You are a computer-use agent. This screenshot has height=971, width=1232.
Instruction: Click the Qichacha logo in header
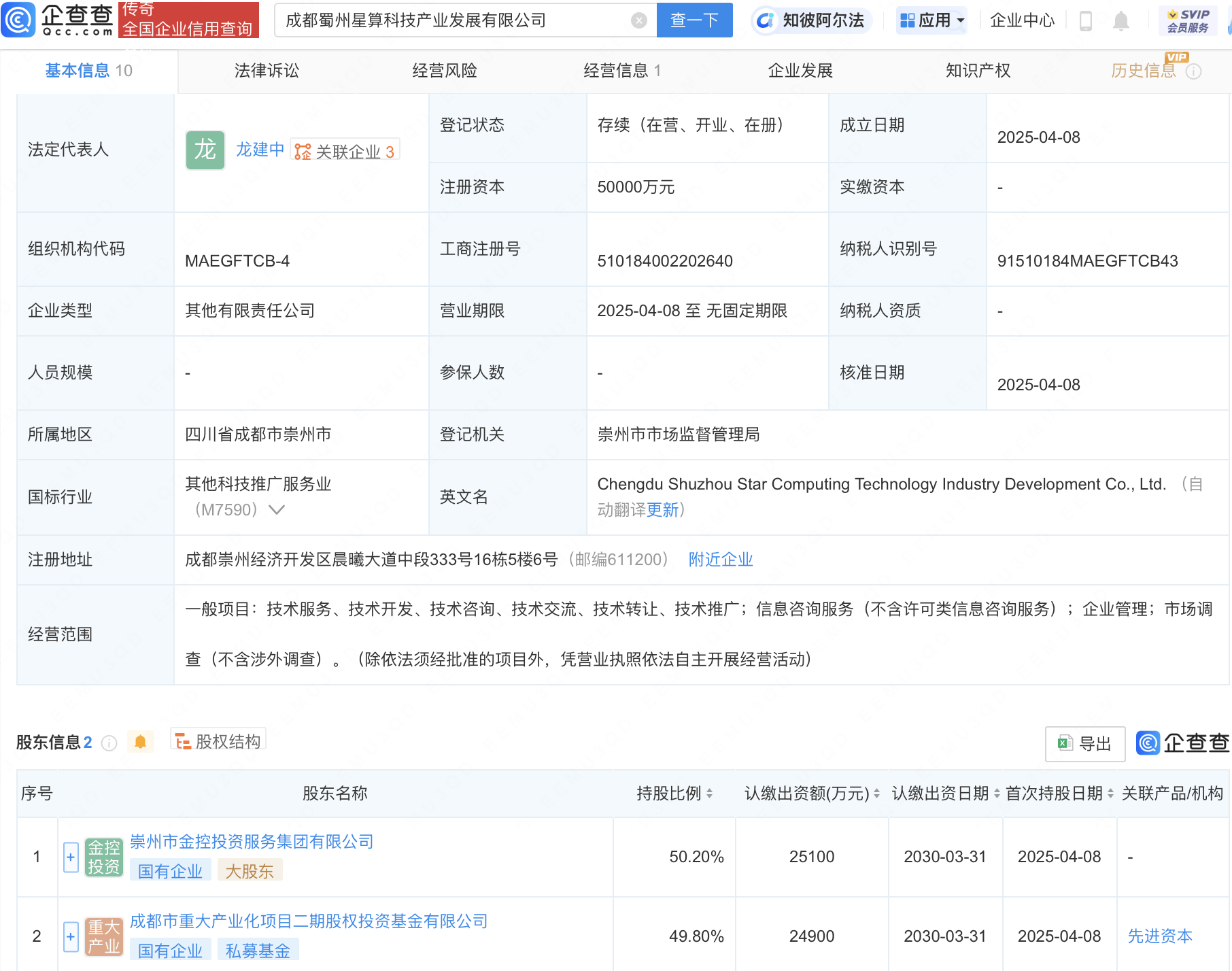(x=58, y=20)
